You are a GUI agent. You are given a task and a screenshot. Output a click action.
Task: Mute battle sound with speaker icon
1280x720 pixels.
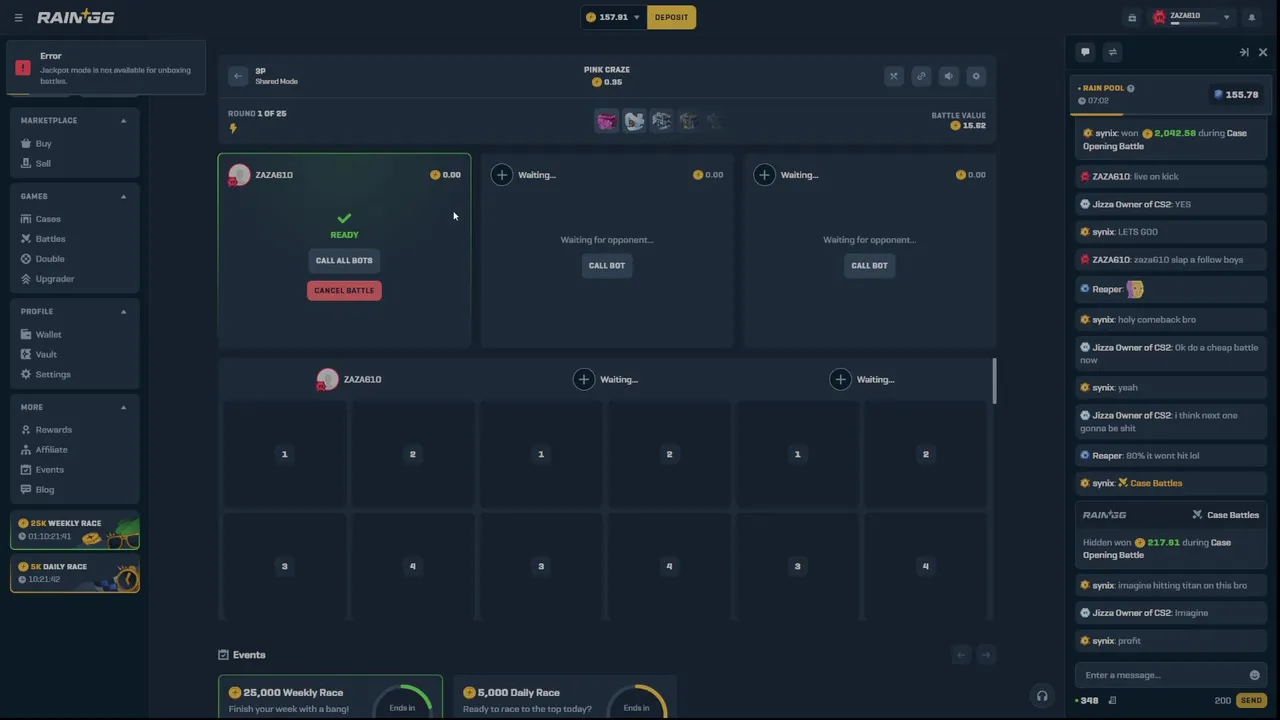tap(948, 76)
